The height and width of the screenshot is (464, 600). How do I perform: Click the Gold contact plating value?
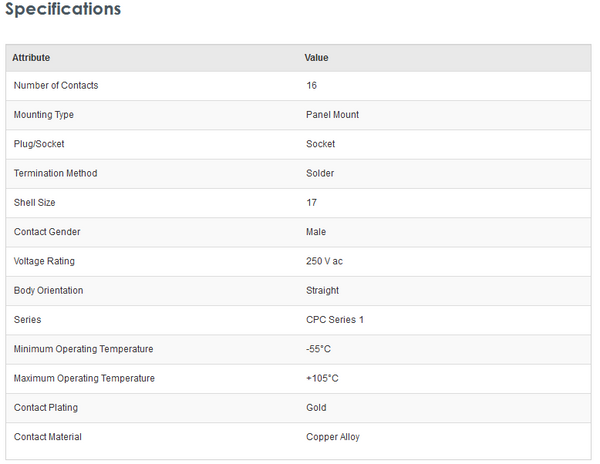(x=316, y=408)
